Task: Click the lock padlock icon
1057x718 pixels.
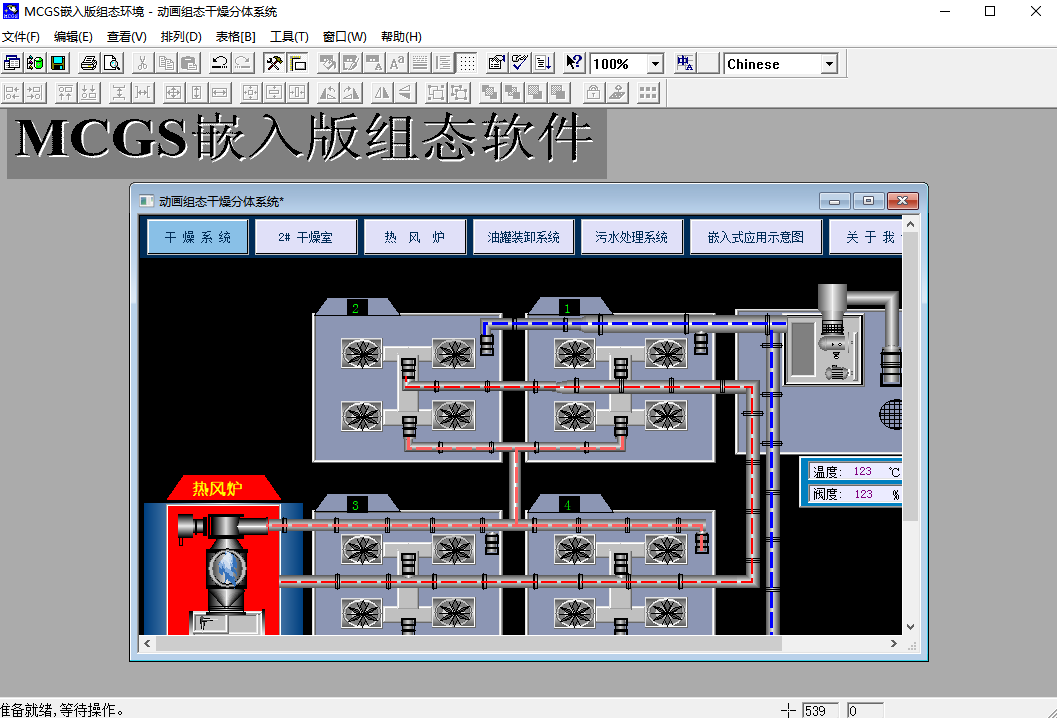Action: (593, 92)
